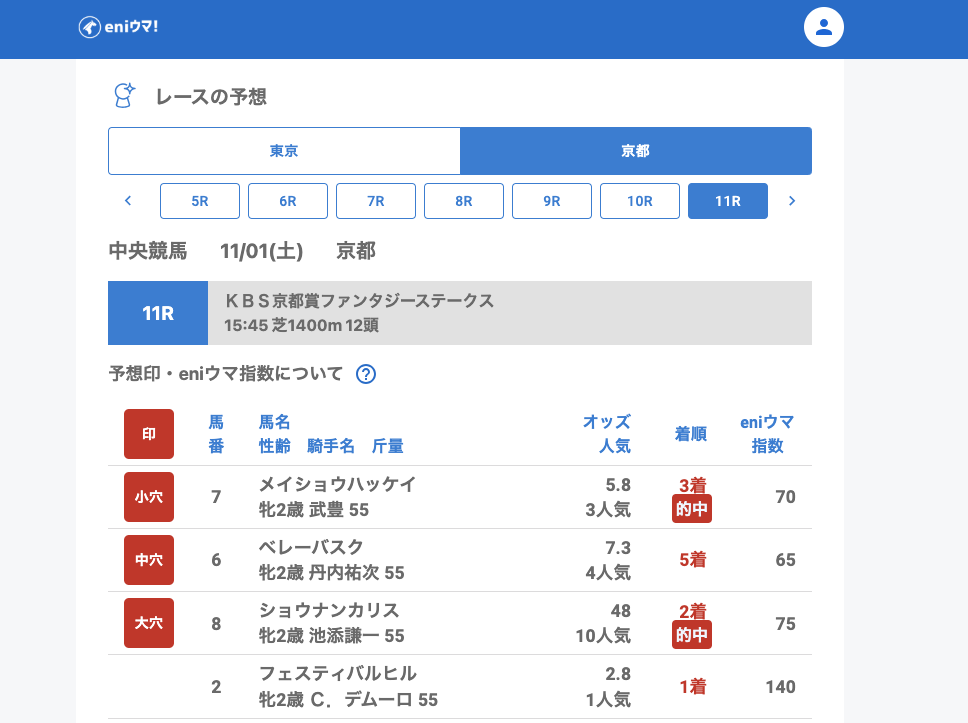This screenshot has height=723, width=968.
Task: Open the help question mark icon
Action: click(366, 374)
